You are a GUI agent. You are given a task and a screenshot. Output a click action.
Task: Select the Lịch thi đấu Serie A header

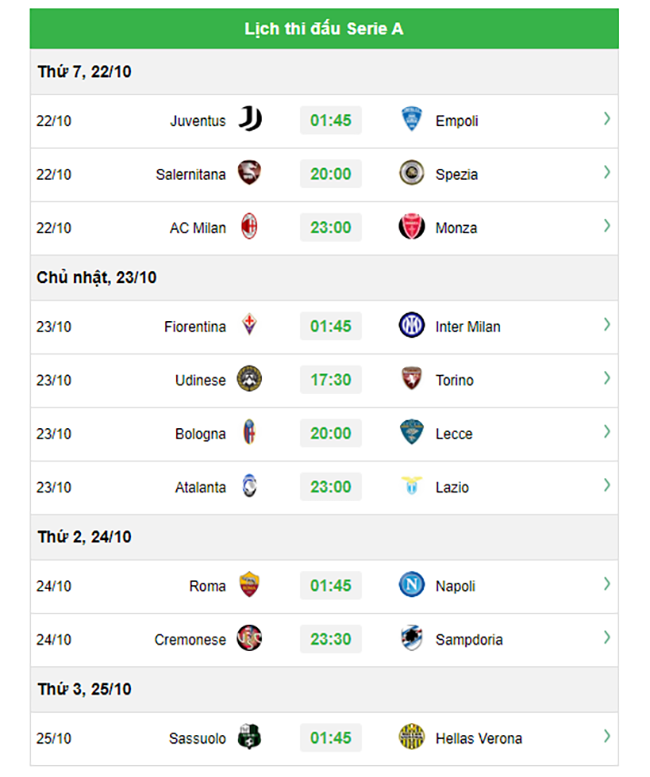tap(324, 29)
